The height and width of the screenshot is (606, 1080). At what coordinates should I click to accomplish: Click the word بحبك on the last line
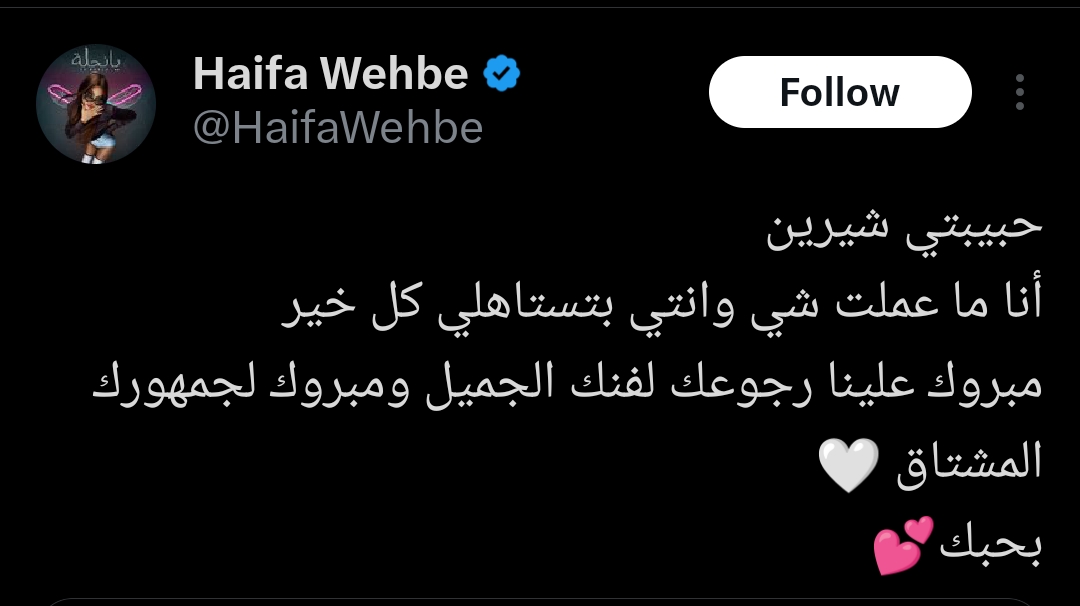[990, 544]
